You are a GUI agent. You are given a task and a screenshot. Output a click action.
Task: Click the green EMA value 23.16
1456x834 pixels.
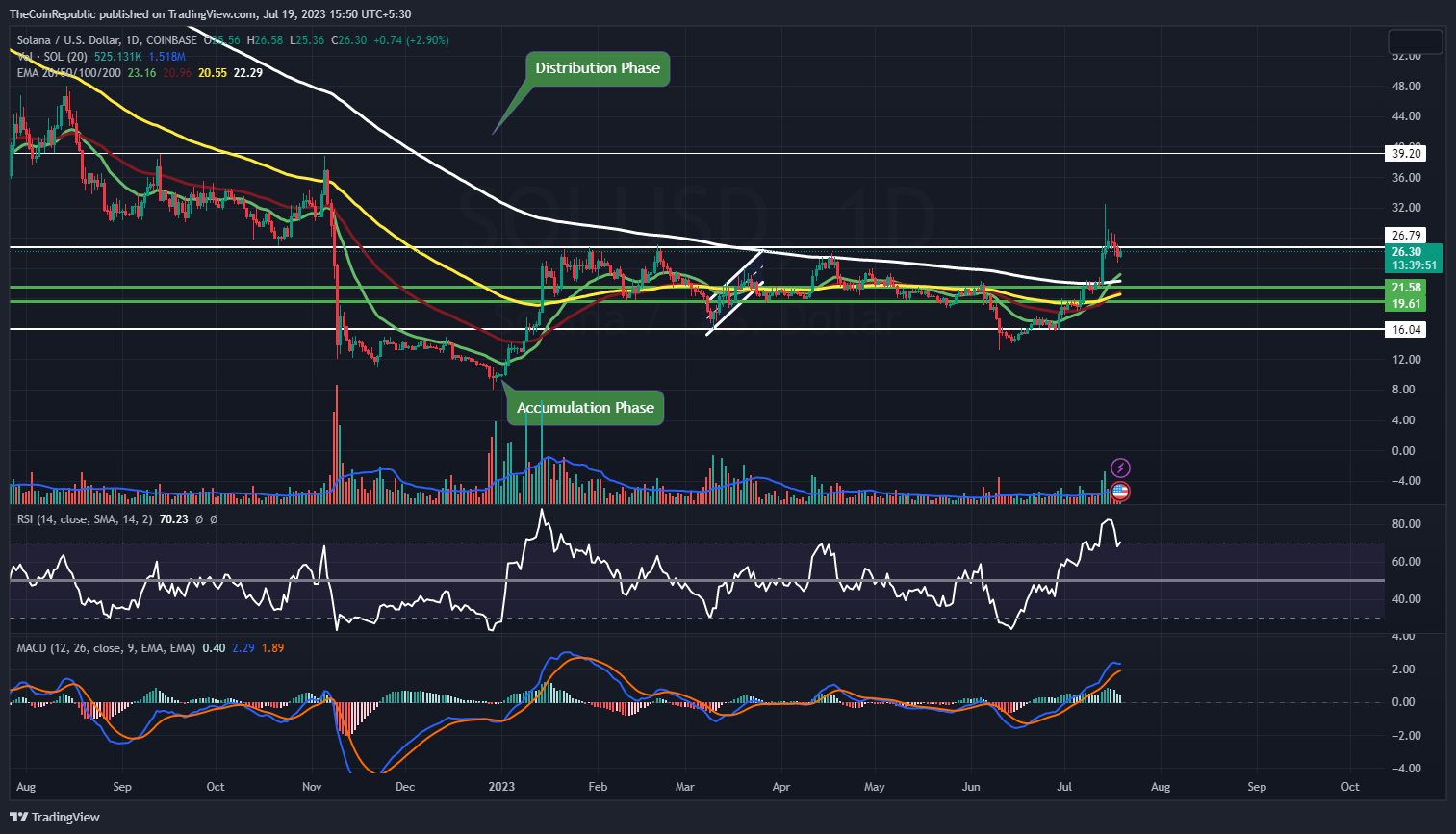pos(141,73)
